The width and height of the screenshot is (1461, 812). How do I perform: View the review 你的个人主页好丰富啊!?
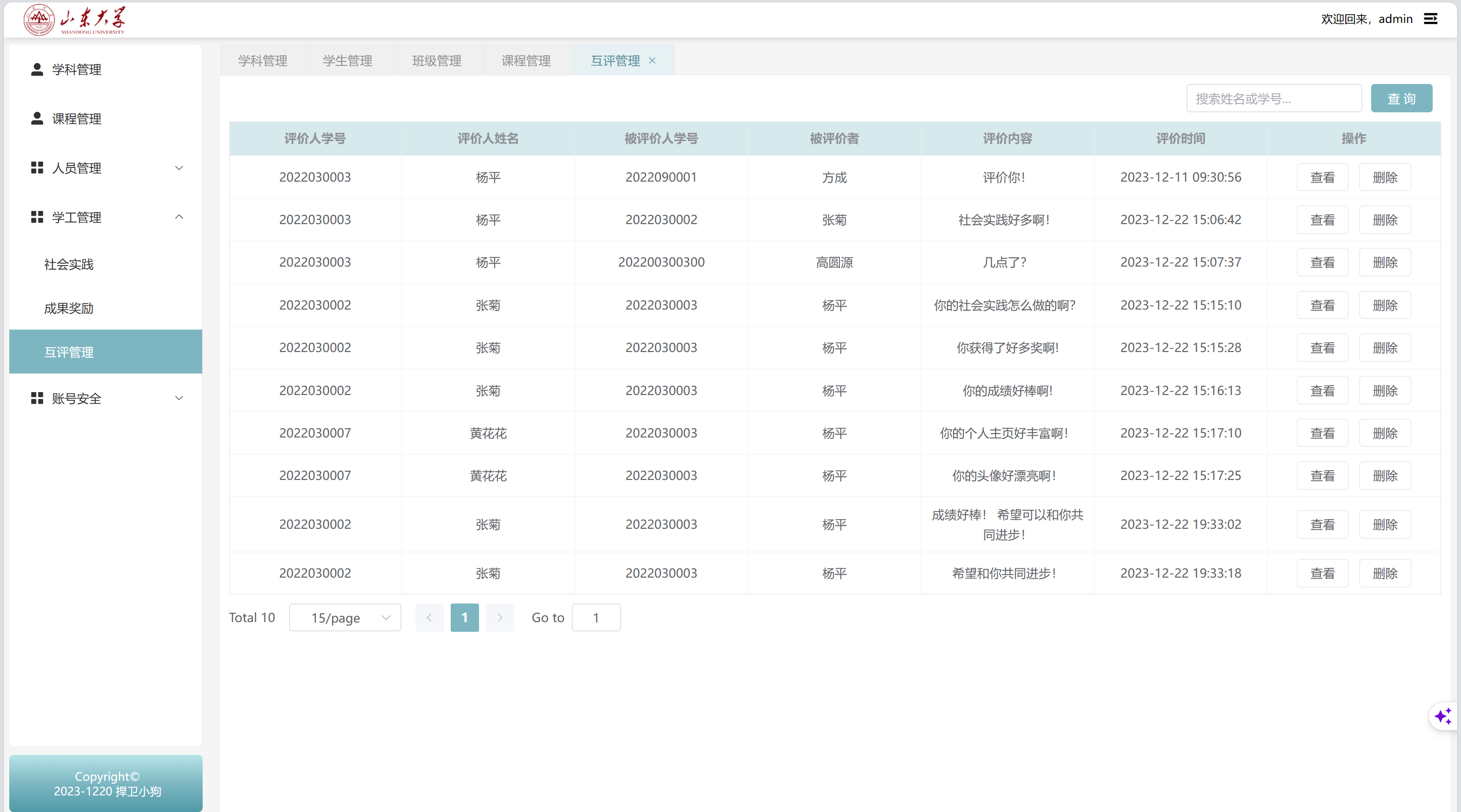pyautogui.click(x=1322, y=433)
